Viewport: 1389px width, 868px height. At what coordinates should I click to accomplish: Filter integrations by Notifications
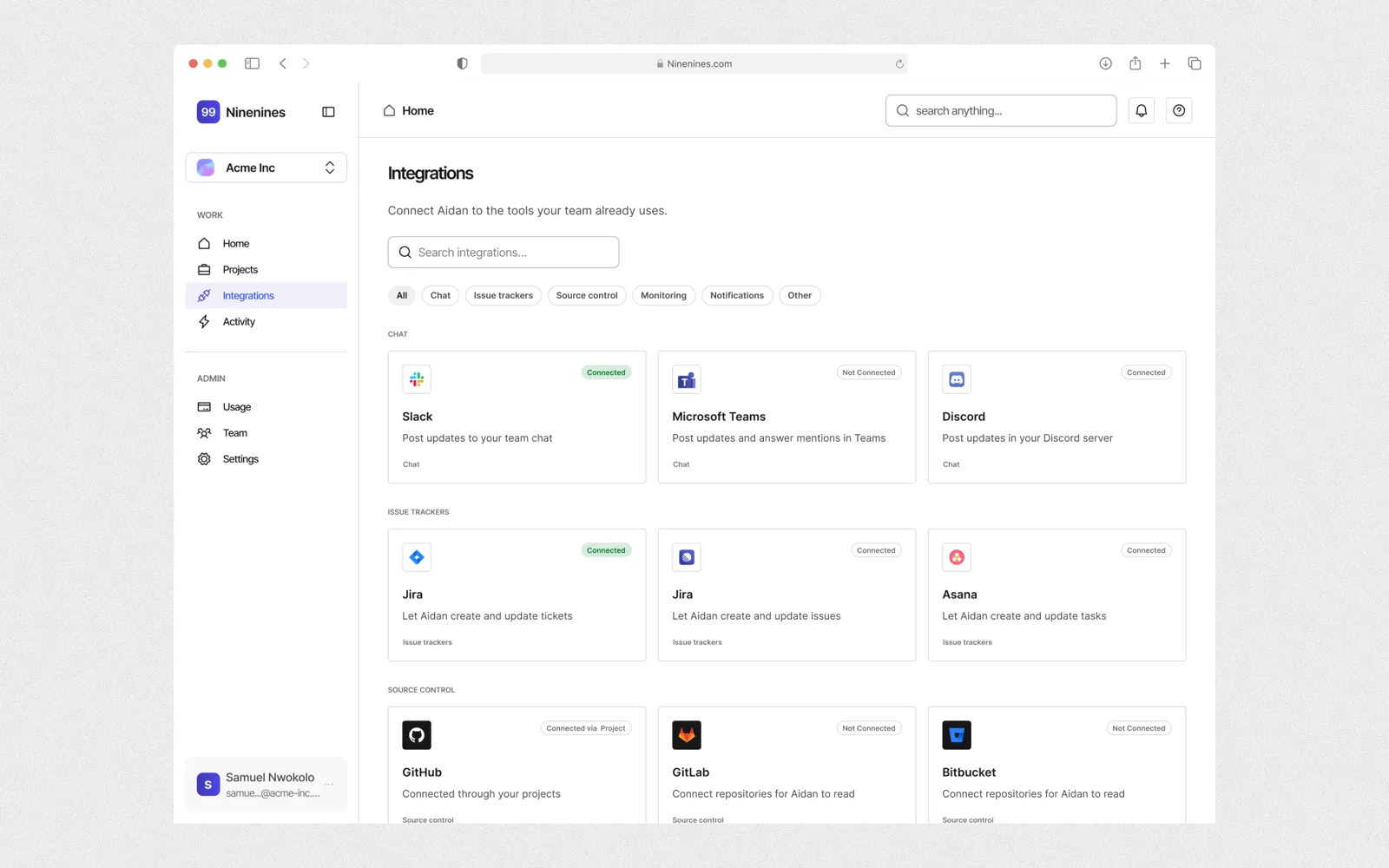737,296
